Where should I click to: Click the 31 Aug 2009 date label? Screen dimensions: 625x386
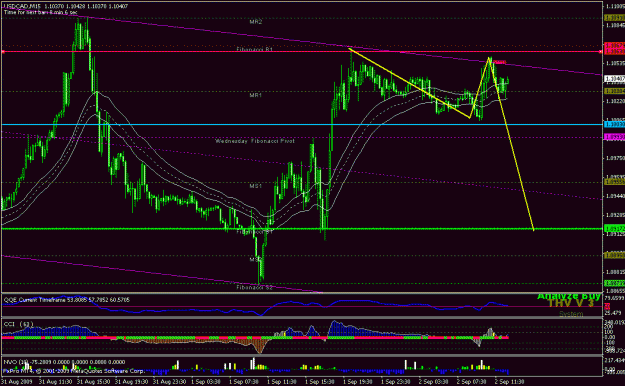[17, 382]
